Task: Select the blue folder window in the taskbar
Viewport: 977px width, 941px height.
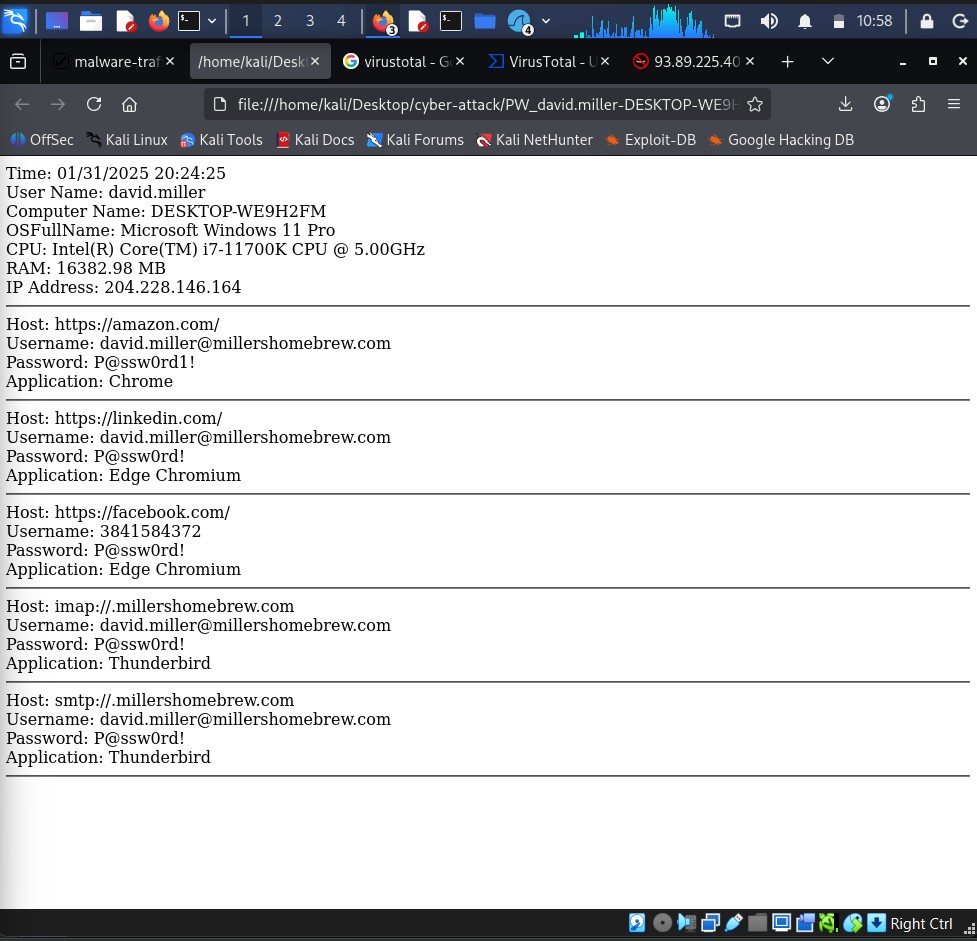Action: point(485,21)
